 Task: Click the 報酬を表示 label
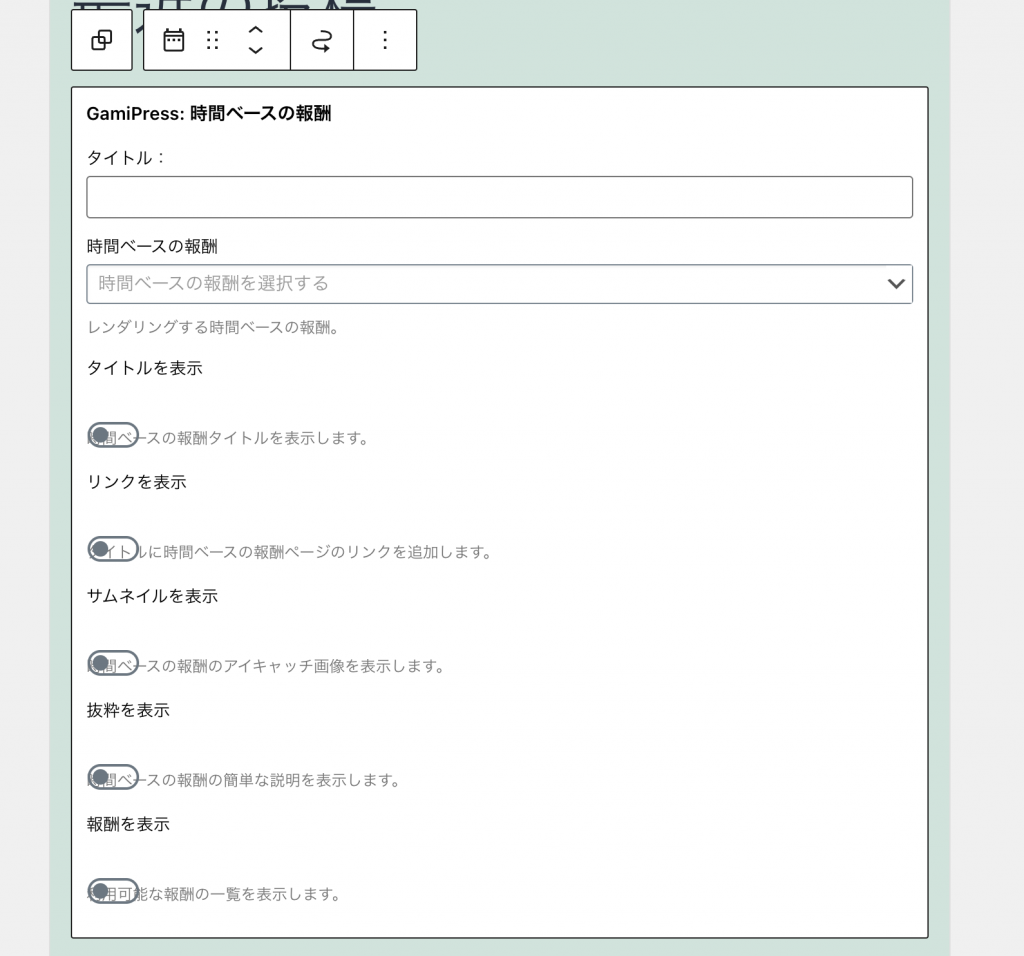[128, 824]
